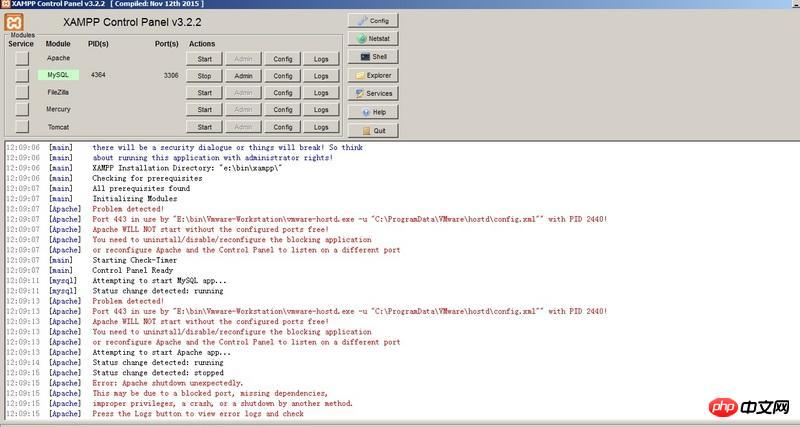
Task: Click the FileZilla module label
Action: pos(58,92)
